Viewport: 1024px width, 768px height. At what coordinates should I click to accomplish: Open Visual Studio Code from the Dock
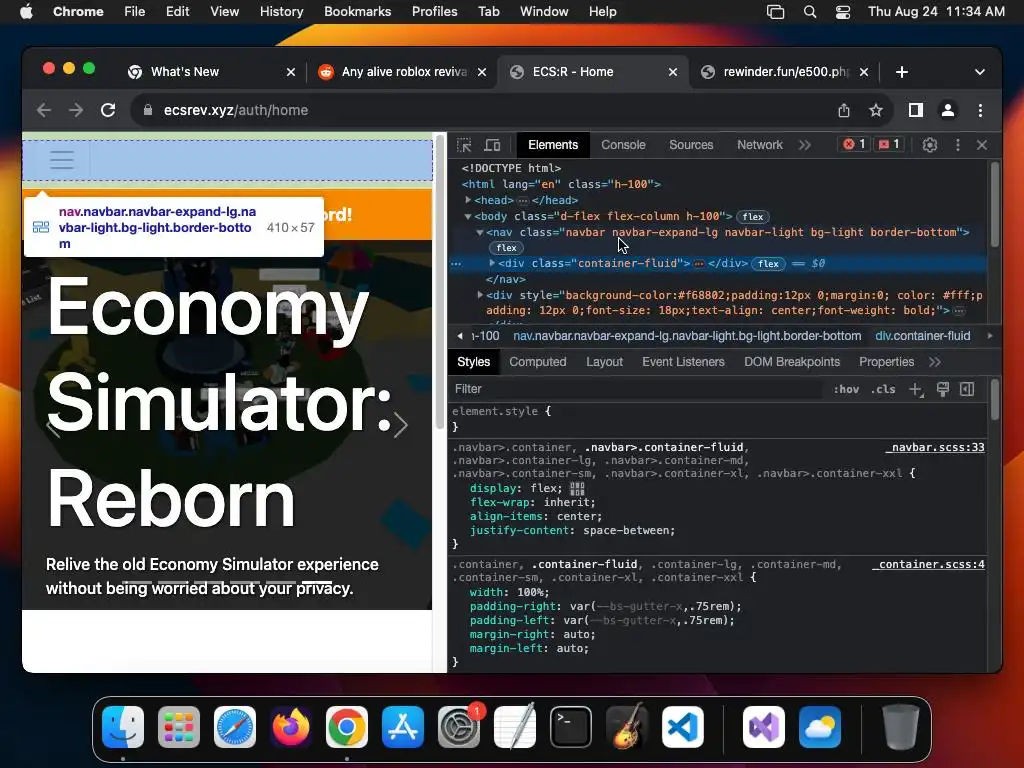[682, 727]
